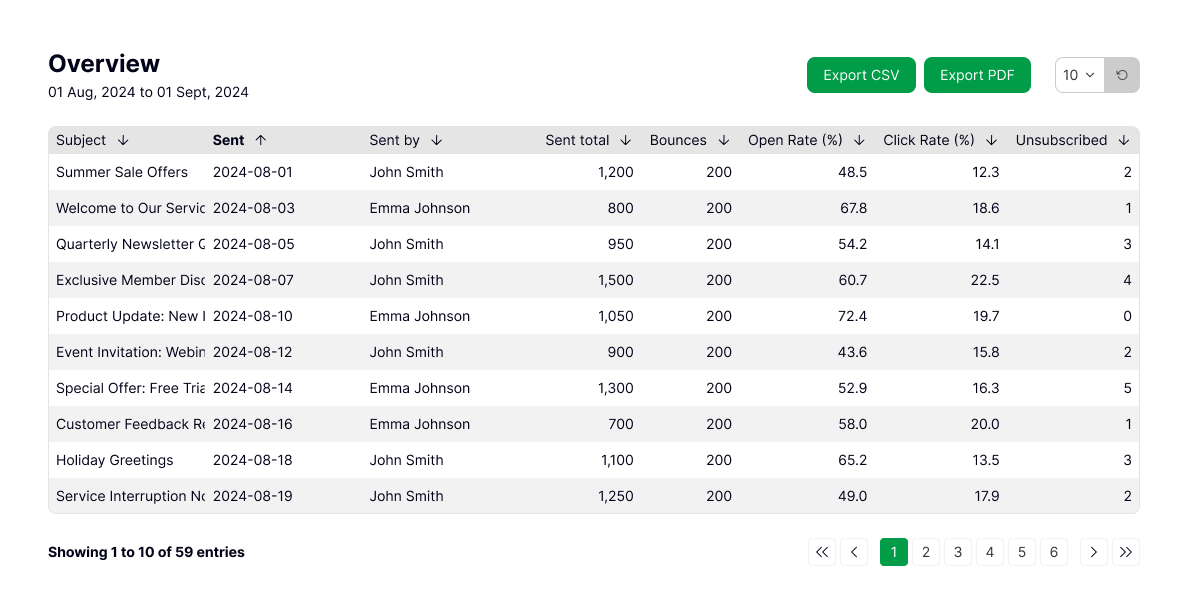Click the reset icon next to page size
This screenshot has width=1188, height=614.
click(x=1122, y=75)
